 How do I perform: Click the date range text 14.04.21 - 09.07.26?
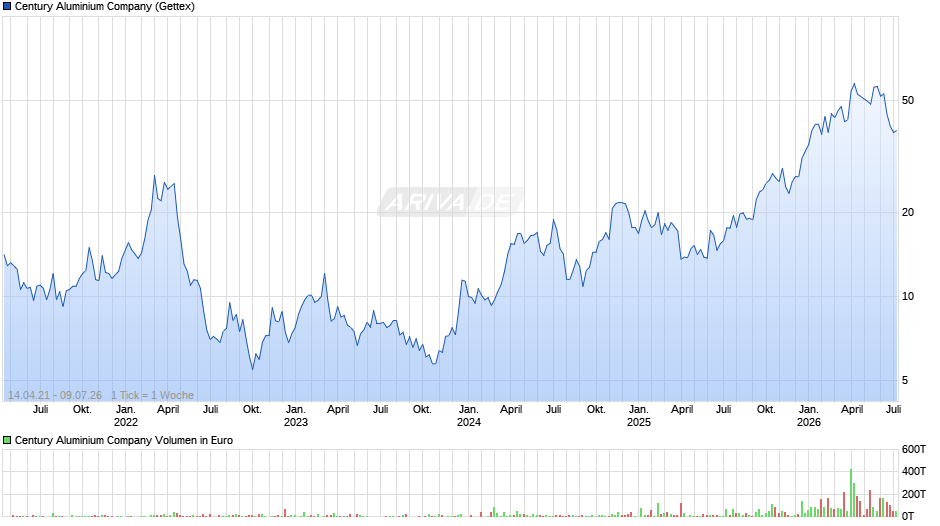tap(55, 395)
